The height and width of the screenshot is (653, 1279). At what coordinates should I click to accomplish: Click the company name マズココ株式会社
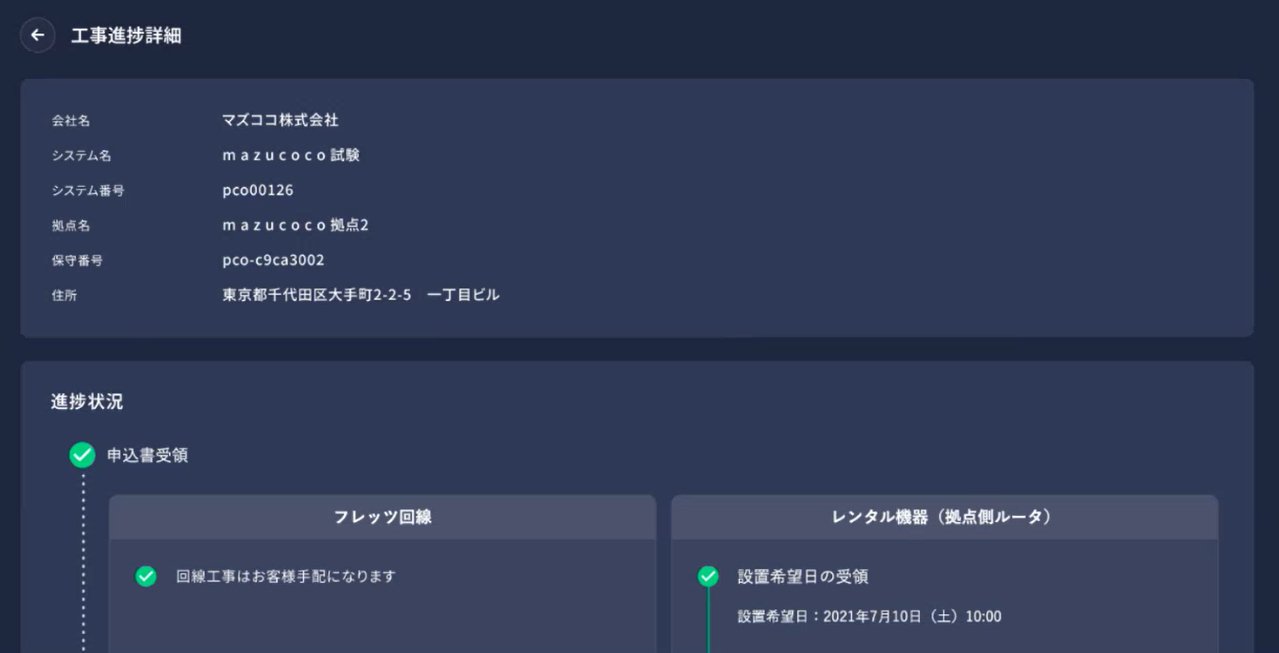coord(280,120)
